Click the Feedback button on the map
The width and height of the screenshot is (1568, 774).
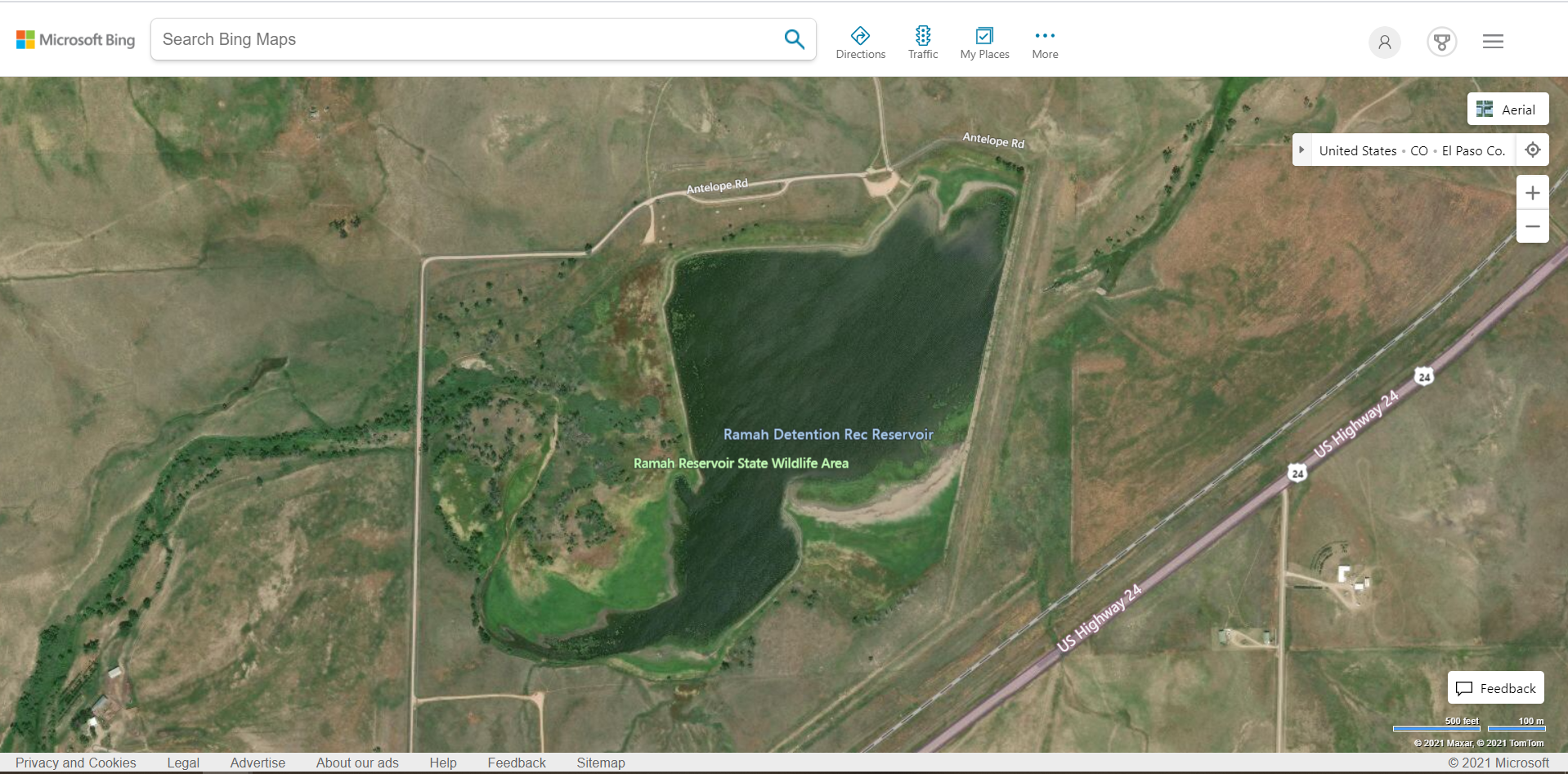pyautogui.click(x=1495, y=688)
